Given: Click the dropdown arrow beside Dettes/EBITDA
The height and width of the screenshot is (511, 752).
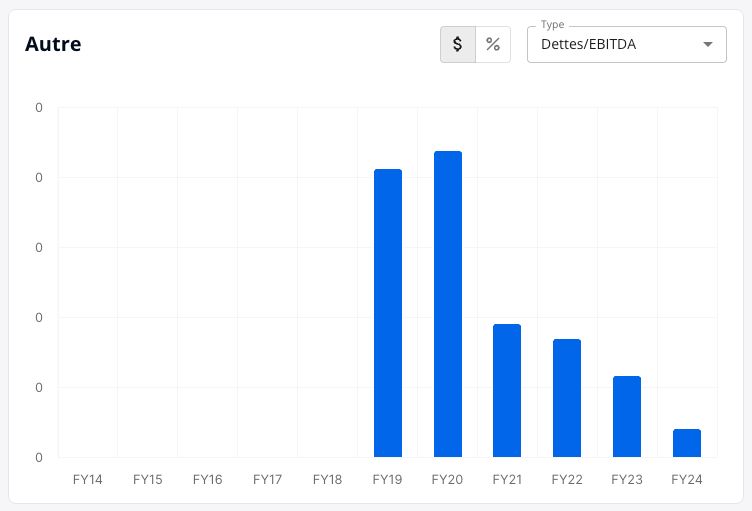Looking at the screenshot, I should (x=707, y=44).
